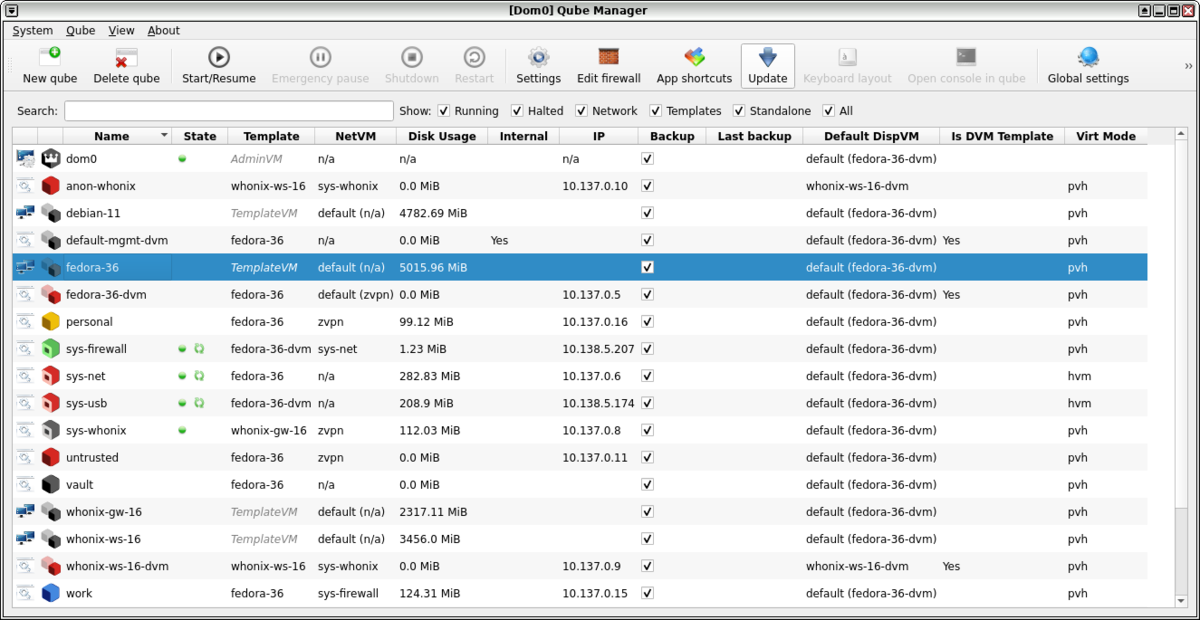Click anon-whonix red cube icon
Image resolution: width=1200 pixels, height=620 pixels.
(x=51, y=185)
